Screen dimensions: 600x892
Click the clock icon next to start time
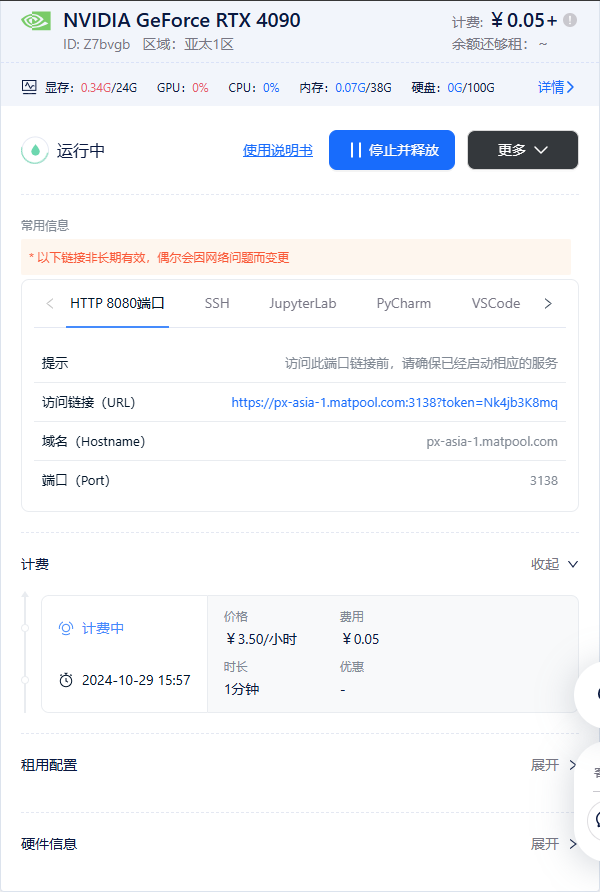66,680
